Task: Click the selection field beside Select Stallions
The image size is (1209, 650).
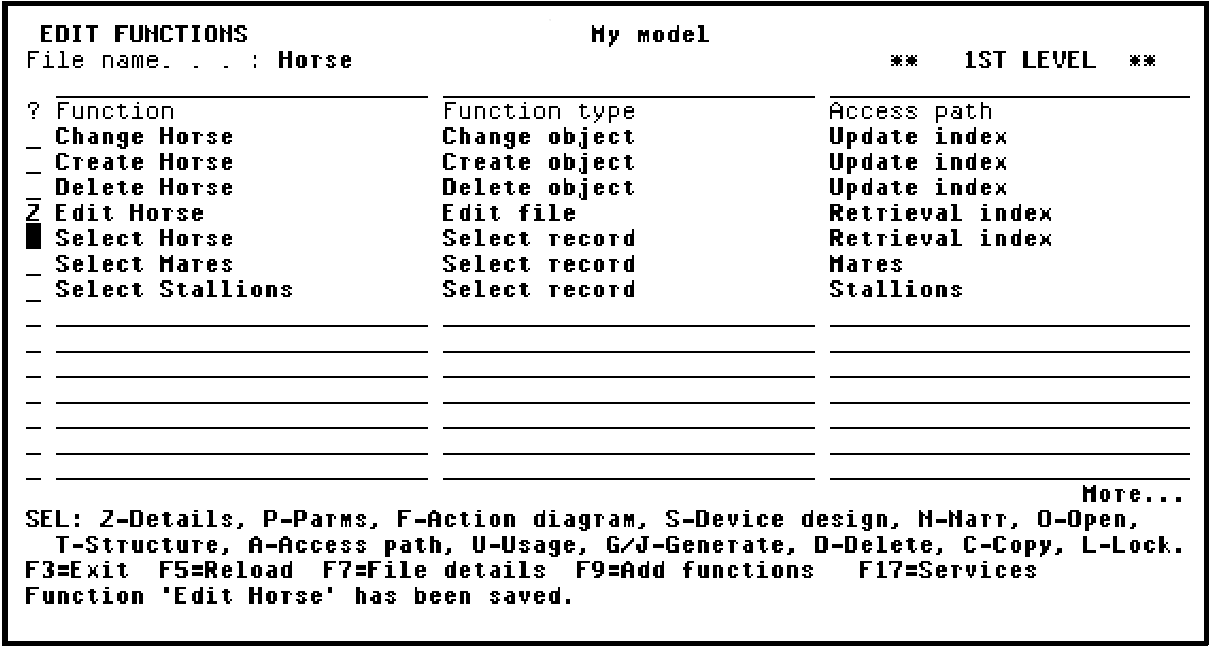Action: point(35,290)
